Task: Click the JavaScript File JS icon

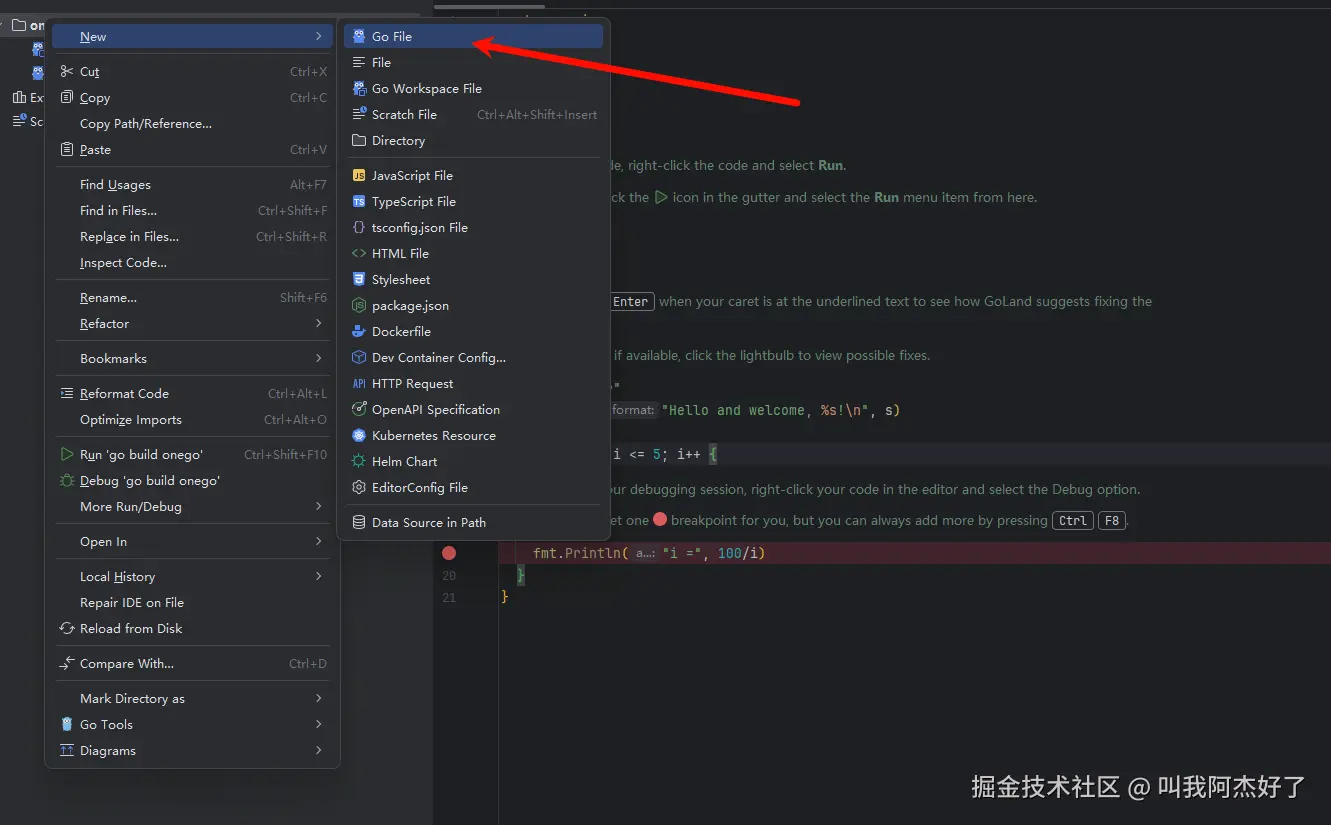Action: (x=359, y=175)
